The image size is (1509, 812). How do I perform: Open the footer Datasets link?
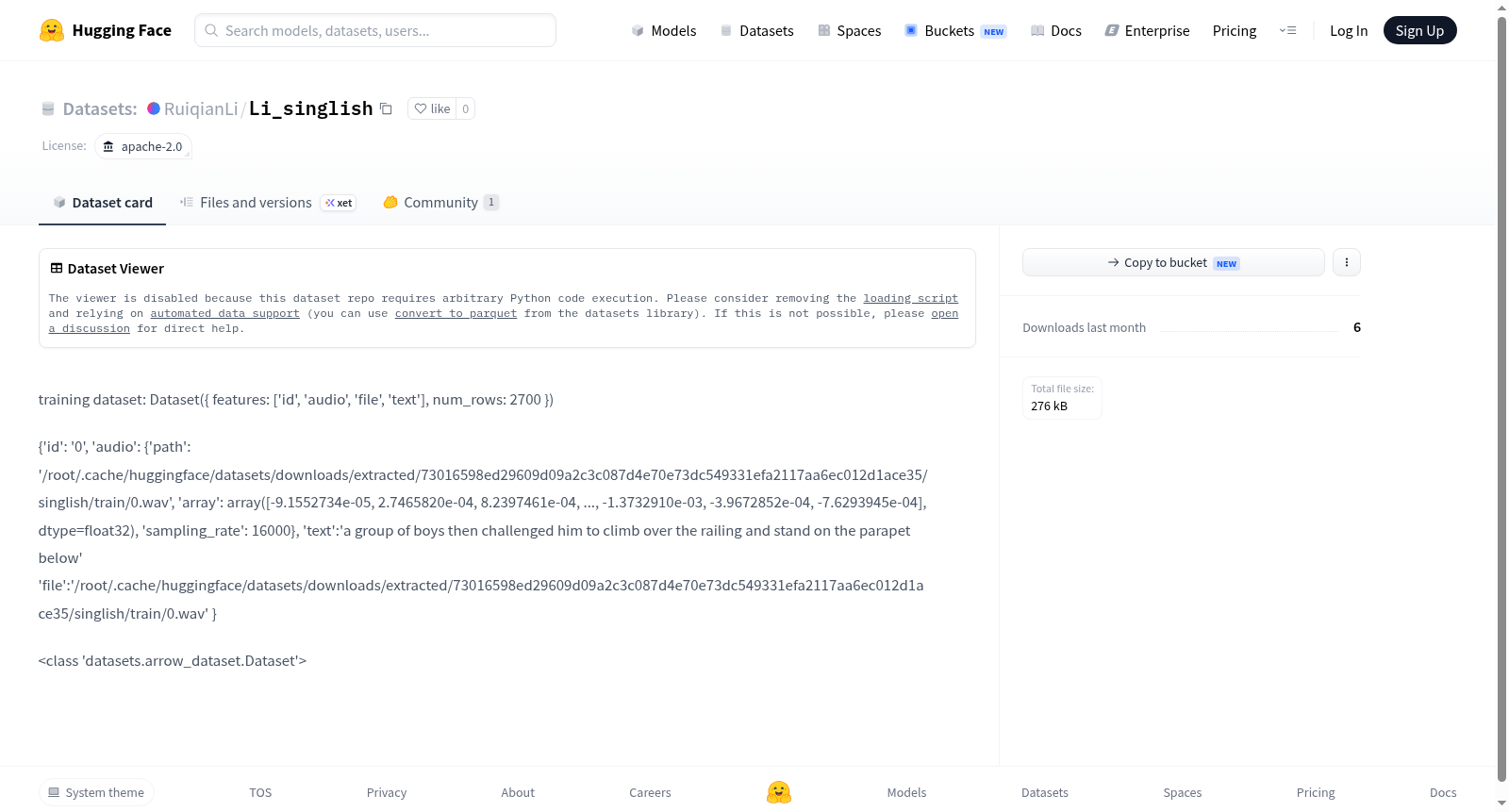pyautogui.click(x=1045, y=792)
